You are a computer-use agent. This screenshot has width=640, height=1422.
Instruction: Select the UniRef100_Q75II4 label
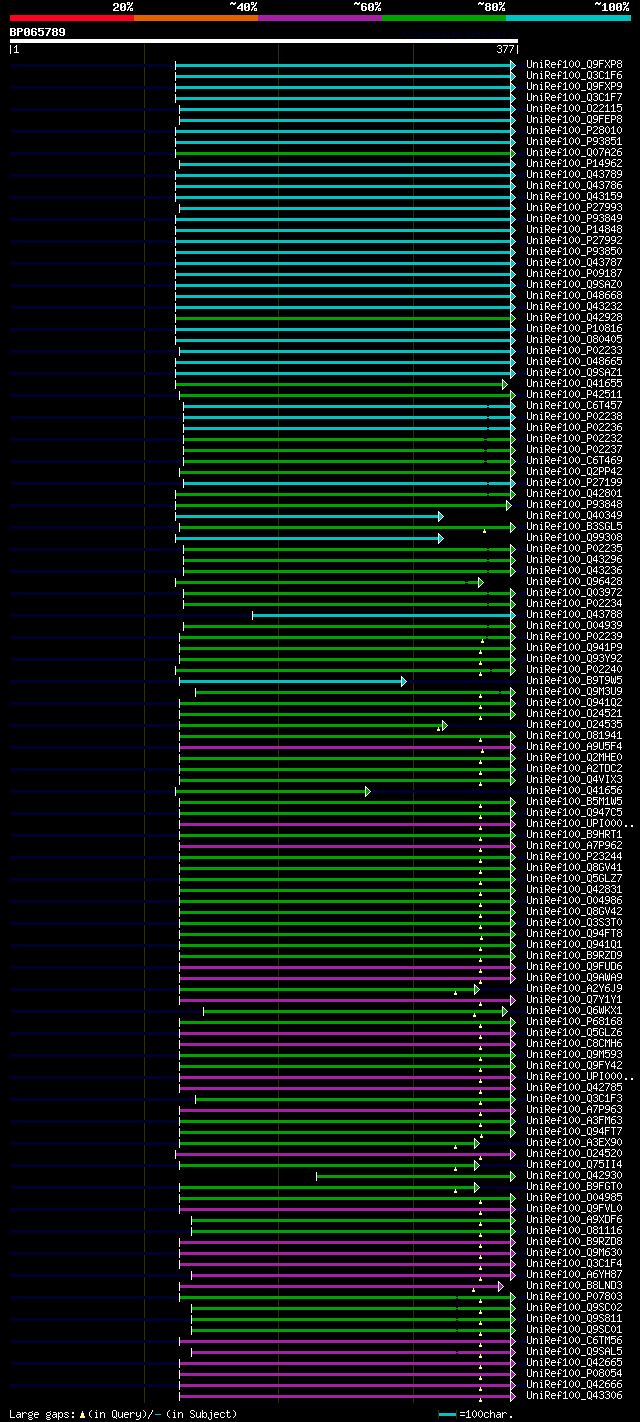[574, 1165]
